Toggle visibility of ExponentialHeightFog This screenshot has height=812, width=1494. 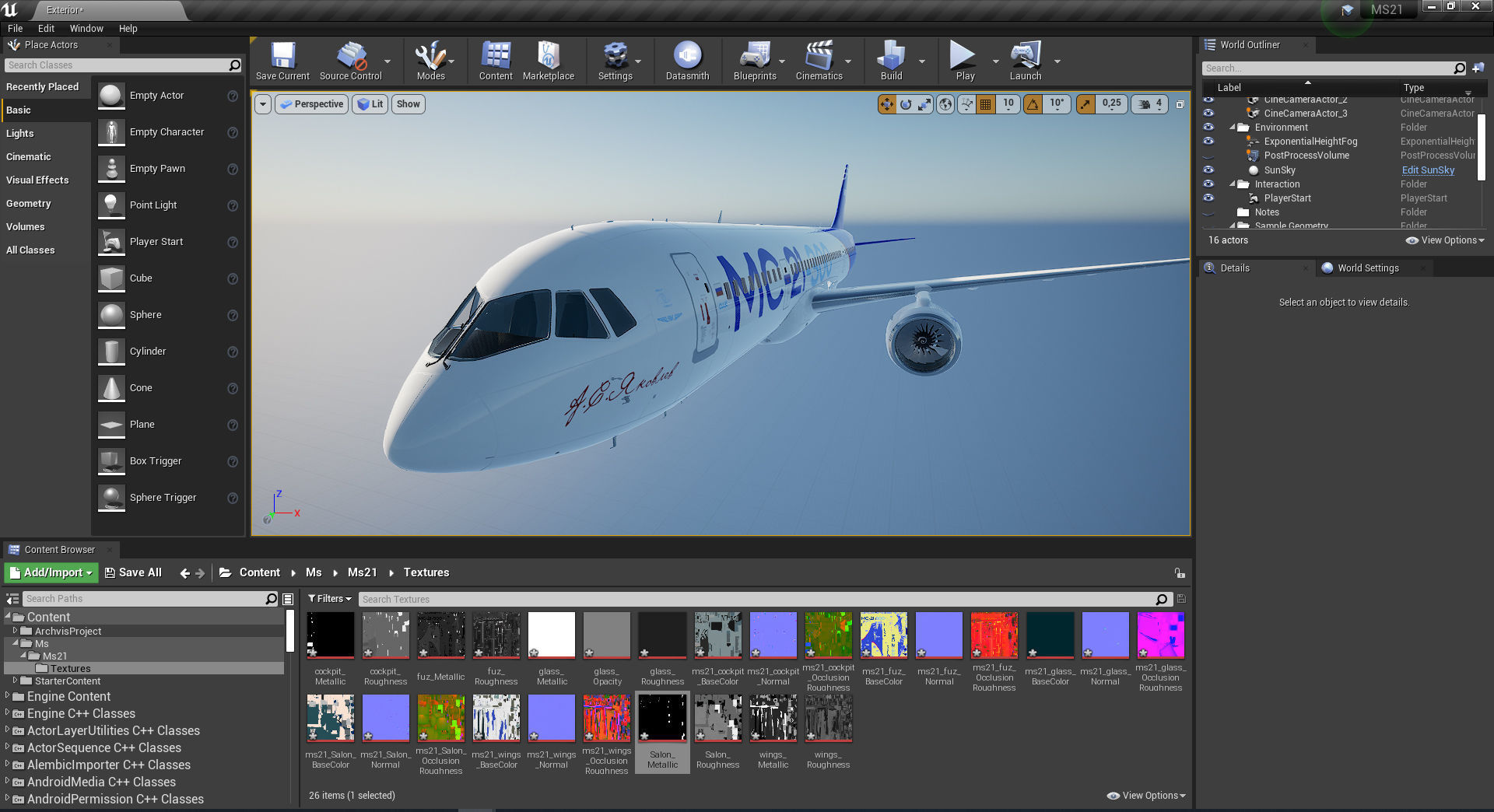(1208, 141)
